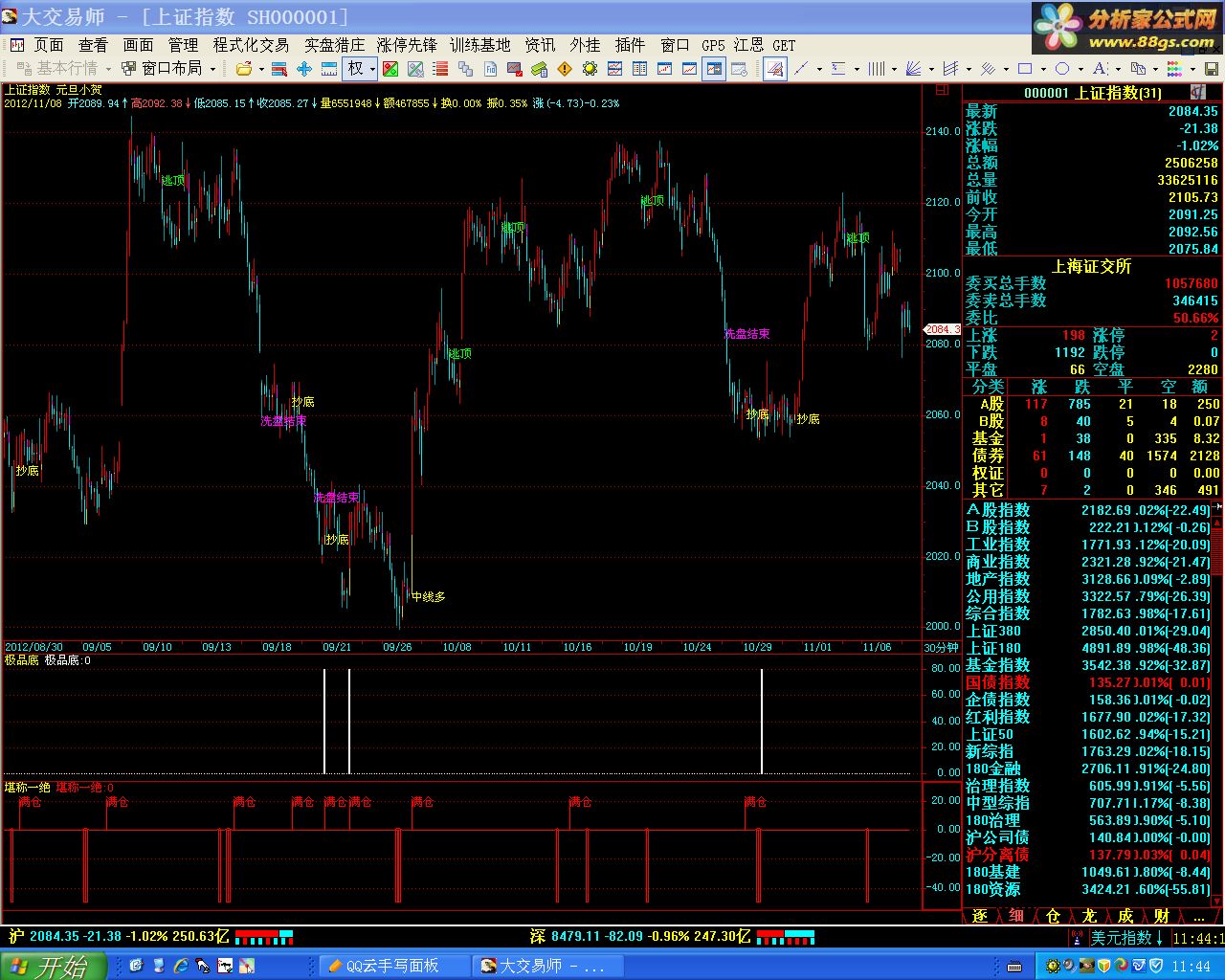Select the A股指数 row
The width and height of the screenshot is (1225, 980).
(1089, 510)
